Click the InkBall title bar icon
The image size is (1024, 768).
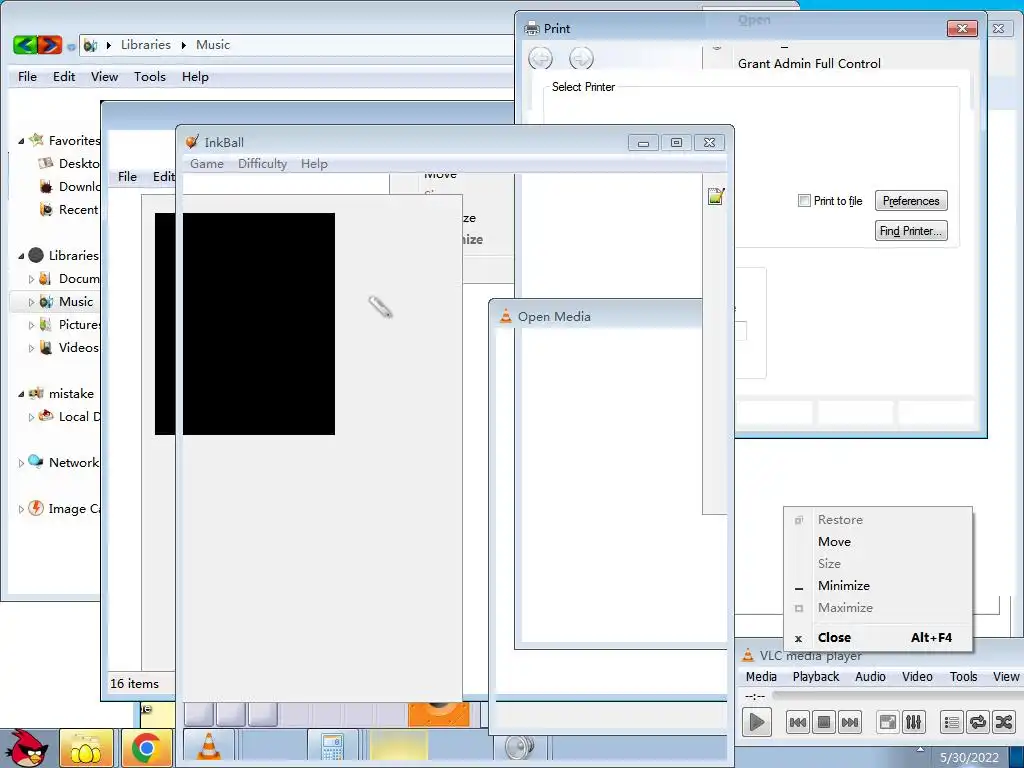tap(191, 142)
